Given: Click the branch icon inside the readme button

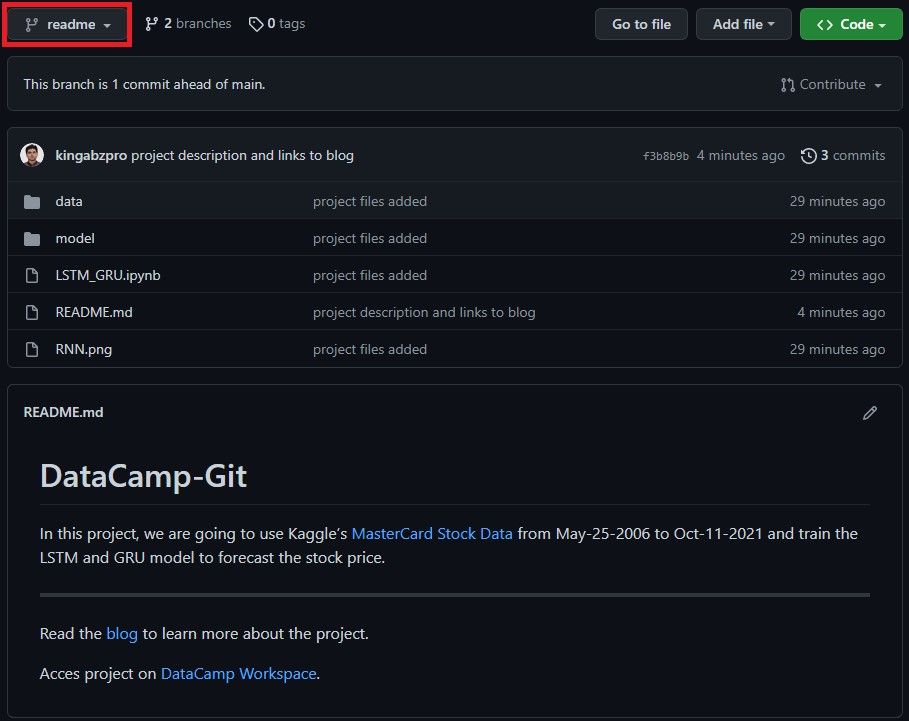Looking at the screenshot, I should 32,24.
